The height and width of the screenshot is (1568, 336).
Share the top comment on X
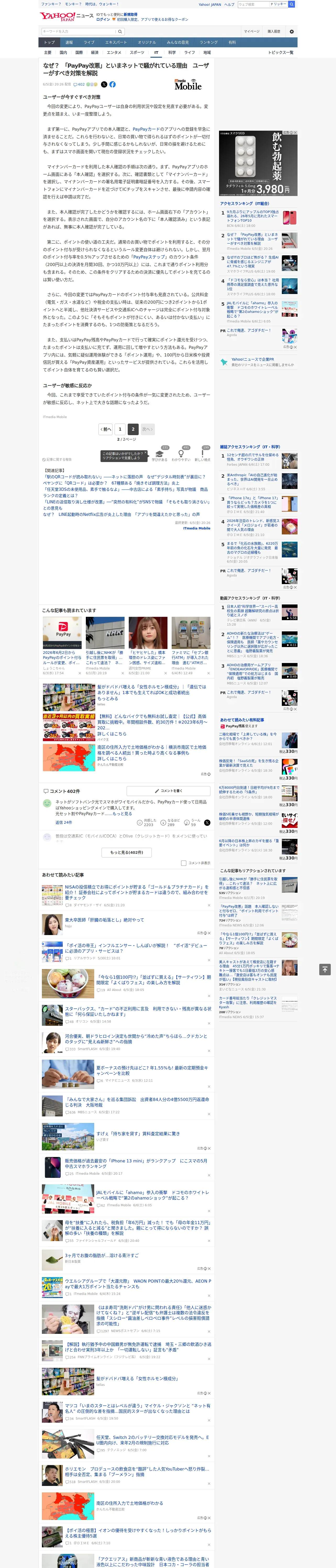(x=207, y=822)
